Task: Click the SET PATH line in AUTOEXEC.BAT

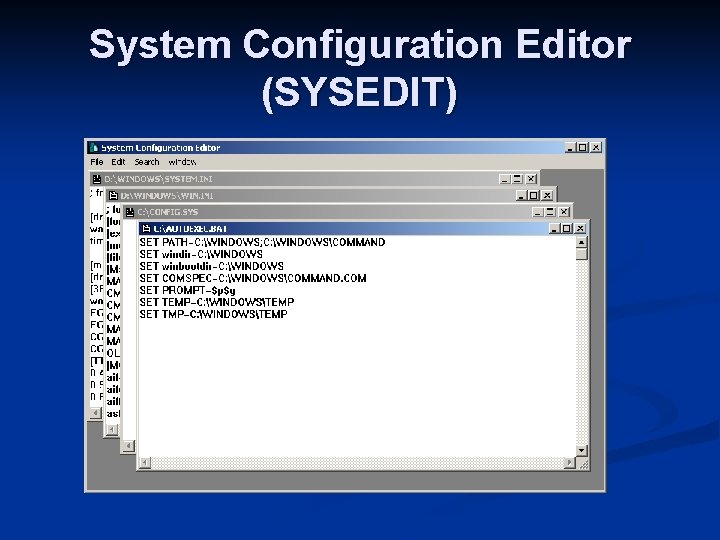Action: tap(262, 242)
